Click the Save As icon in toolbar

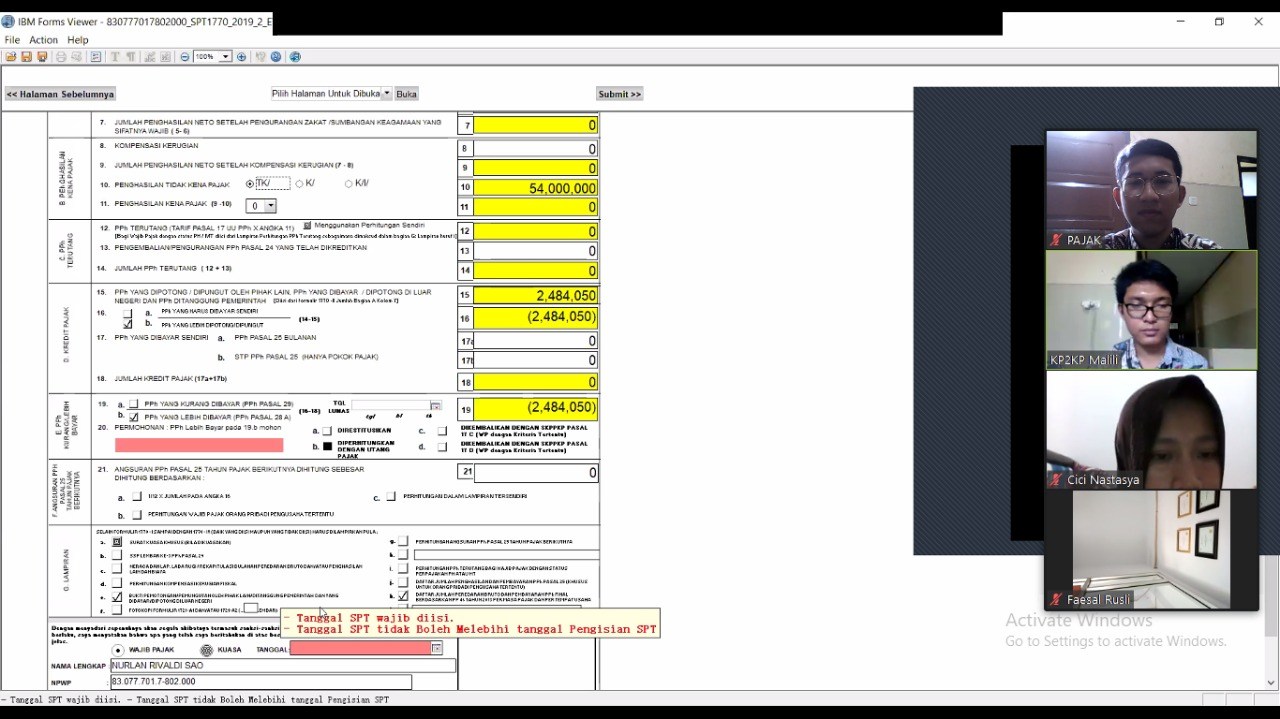42,57
